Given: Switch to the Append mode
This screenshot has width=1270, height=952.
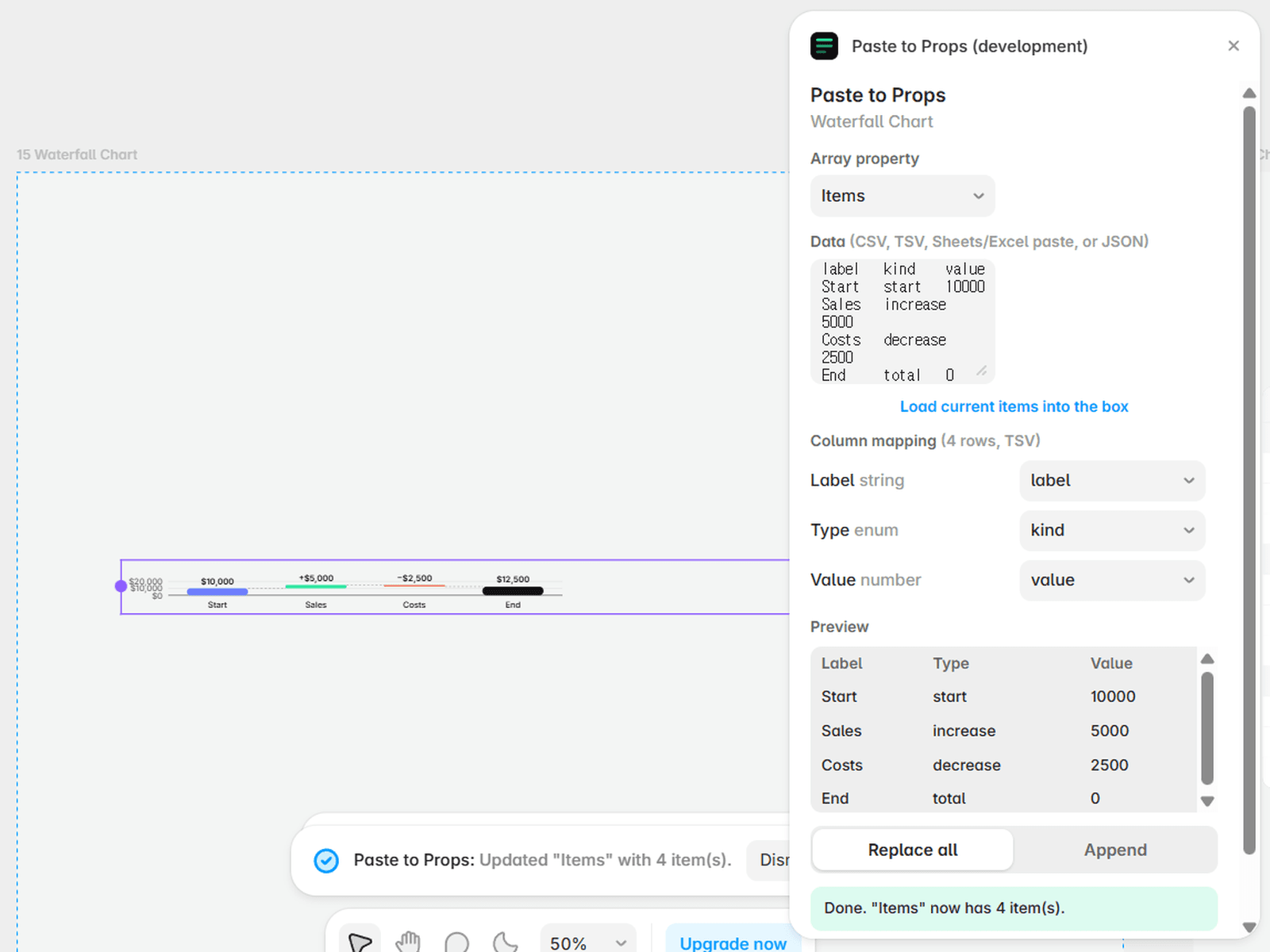Looking at the screenshot, I should [1115, 850].
